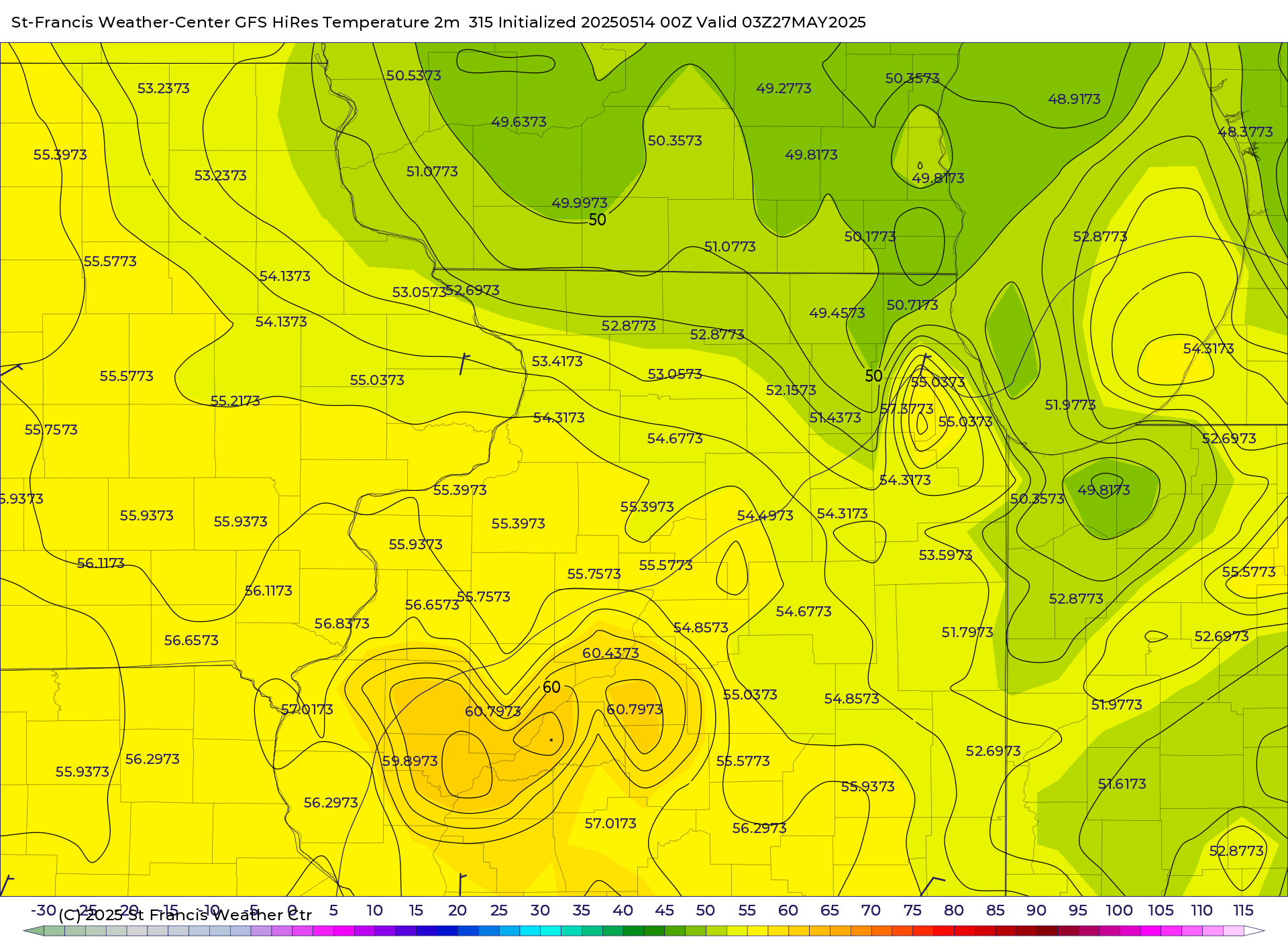Click the warm spot reading 57.3773
1288x939 pixels.
tap(907, 409)
